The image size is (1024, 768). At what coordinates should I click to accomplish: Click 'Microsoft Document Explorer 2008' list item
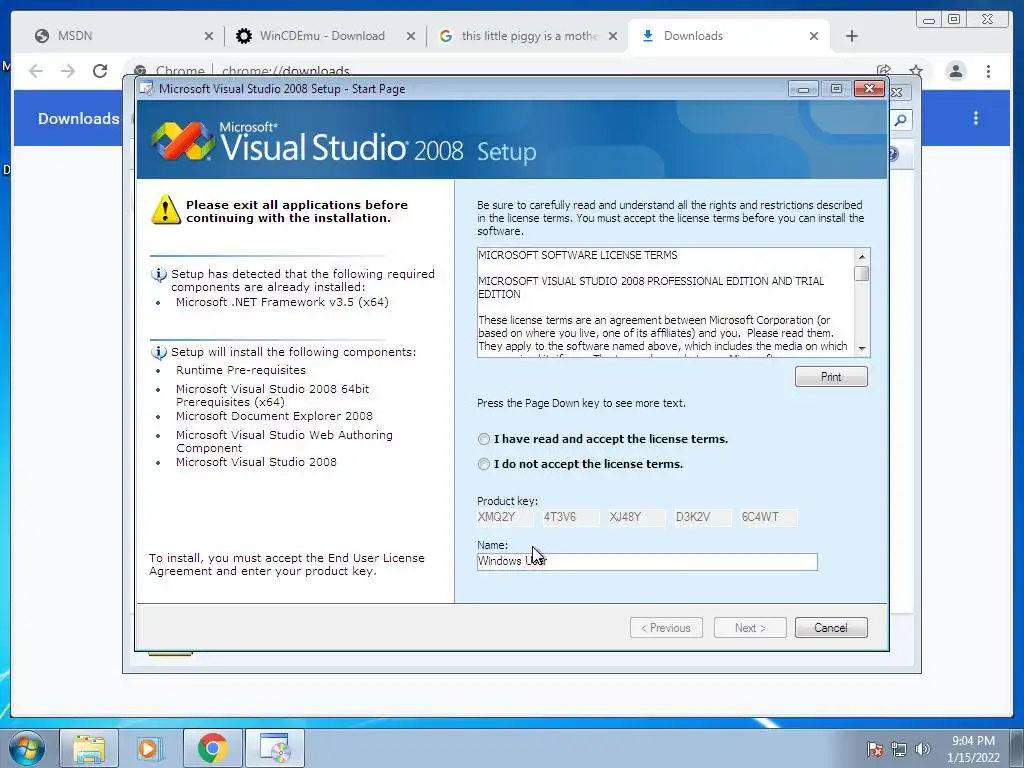click(274, 416)
